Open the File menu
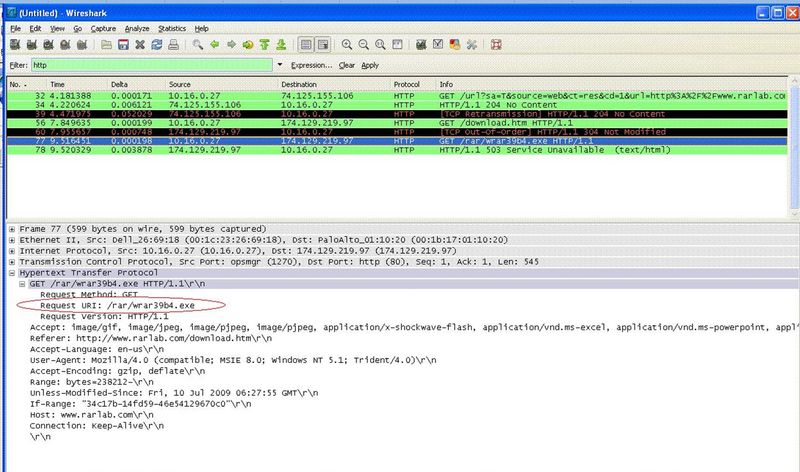This screenshot has height=472, width=800. click(x=15, y=29)
